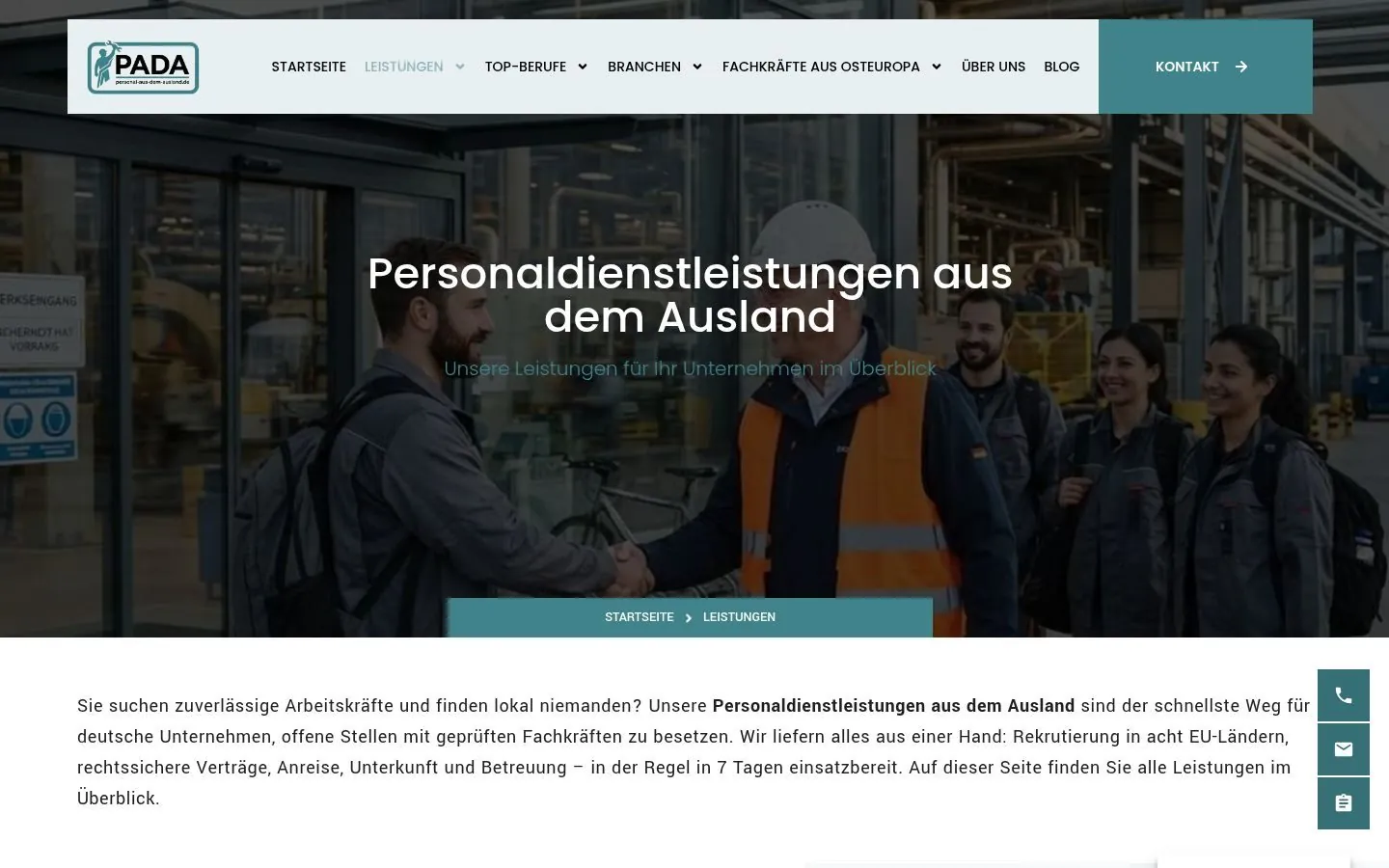Click the email envelope icon
The width and height of the screenshot is (1389, 868).
point(1344,749)
